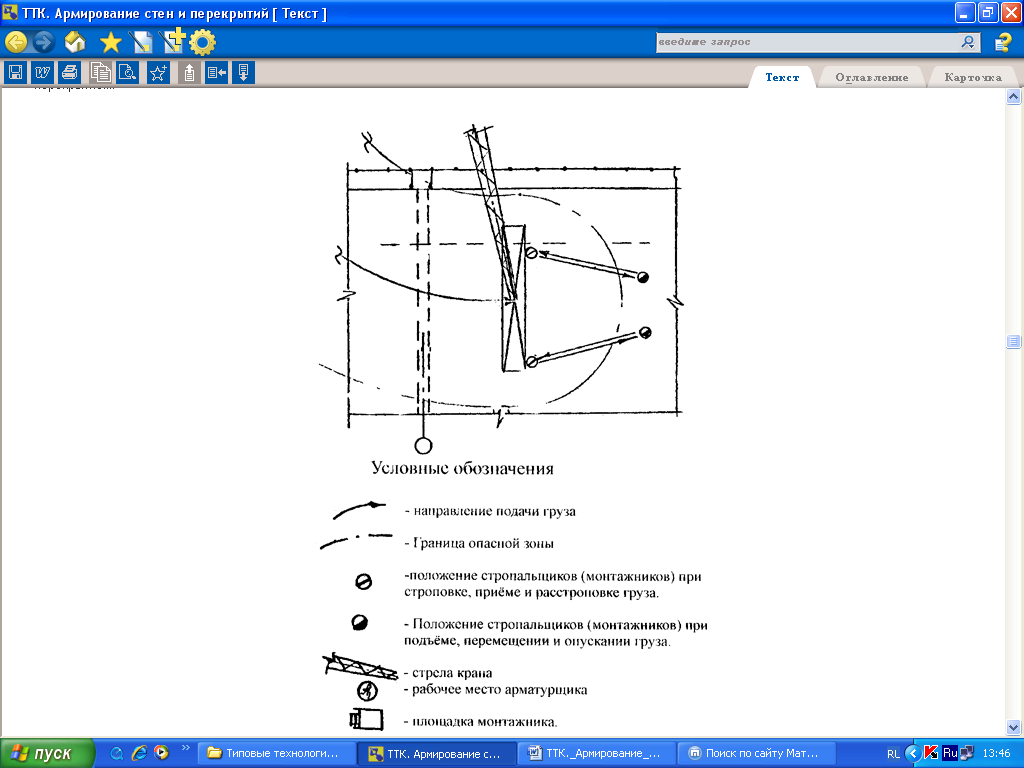Run search with magnifier icon
This screenshot has width=1024, height=768.
pyautogui.click(x=968, y=42)
